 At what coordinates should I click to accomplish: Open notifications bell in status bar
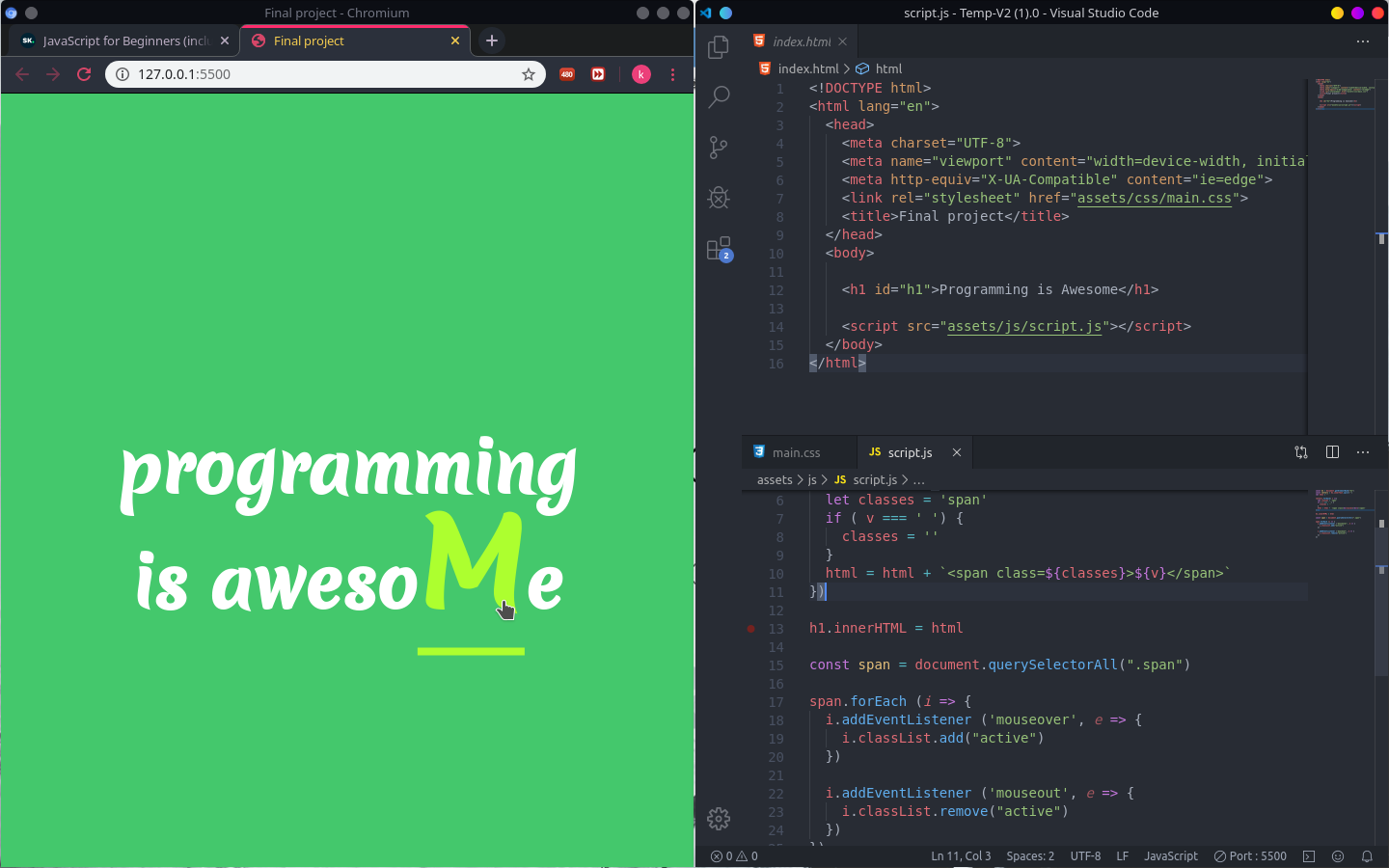point(1367,856)
